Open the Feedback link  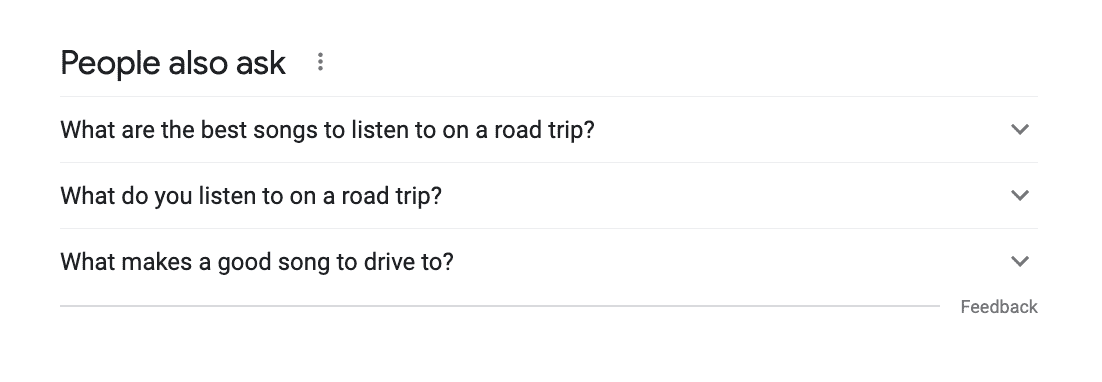tap(999, 307)
